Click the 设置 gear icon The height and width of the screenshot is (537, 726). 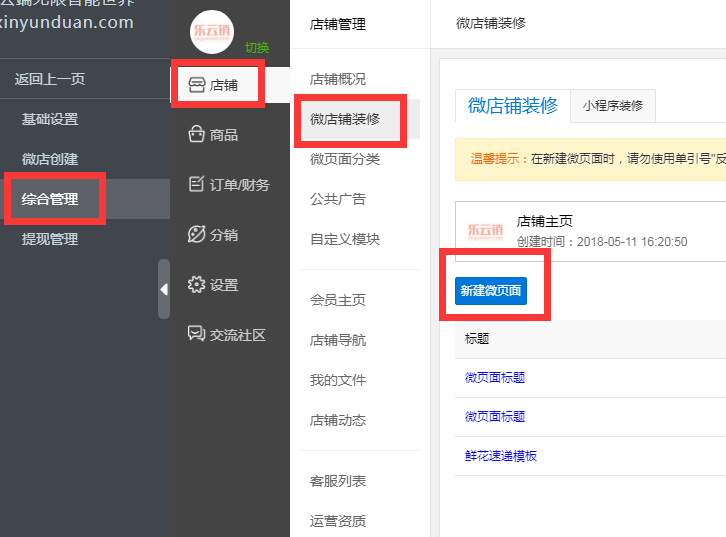tap(196, 284)
